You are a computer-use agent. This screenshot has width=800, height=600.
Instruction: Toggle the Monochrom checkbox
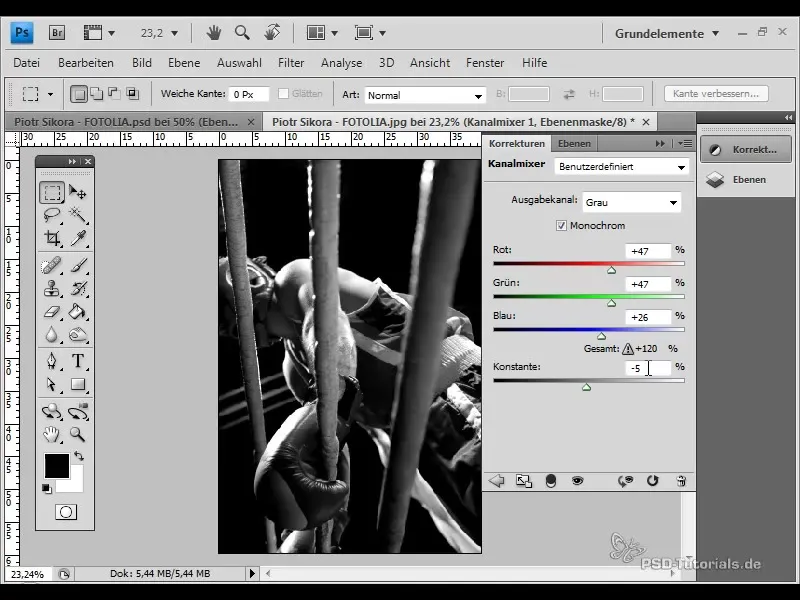tap(561, 226)
